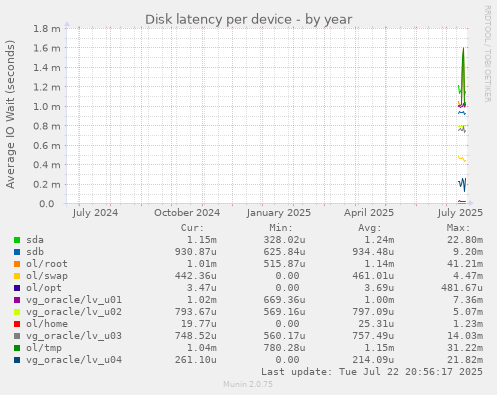Click the vg_oracle/lv_u04 legend label
Image resolution: width=497 pixels, height=395 pixels.
tap(74, 360)
